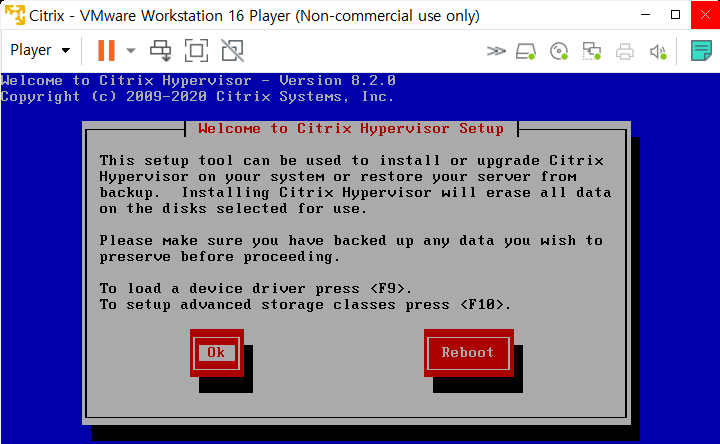Click the sound card device icon
Screen dimensions: 720x444
(658, 51)
